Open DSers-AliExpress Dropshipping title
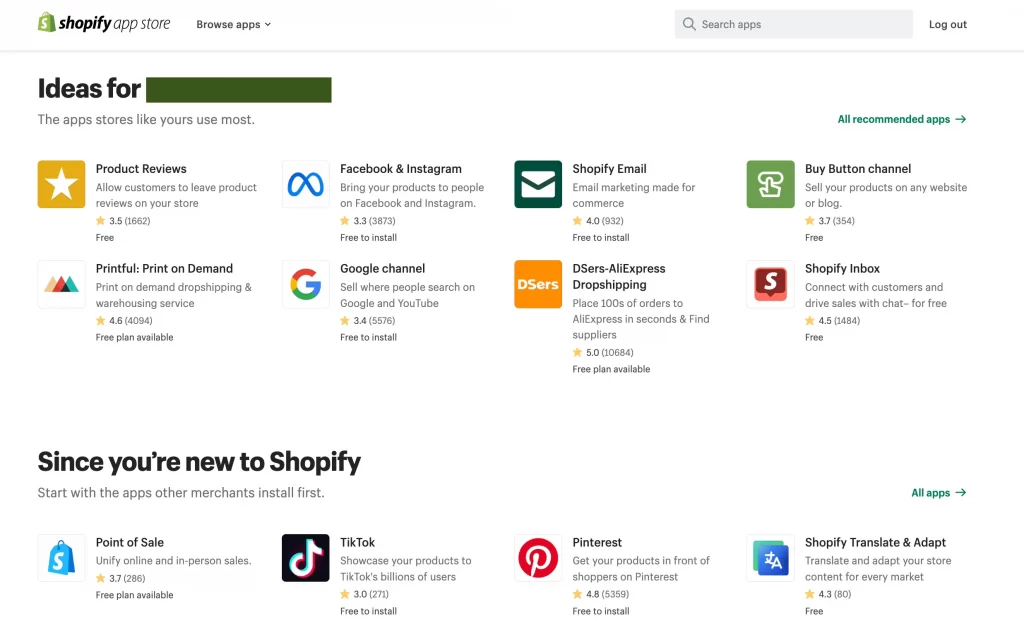 (618, 276)
